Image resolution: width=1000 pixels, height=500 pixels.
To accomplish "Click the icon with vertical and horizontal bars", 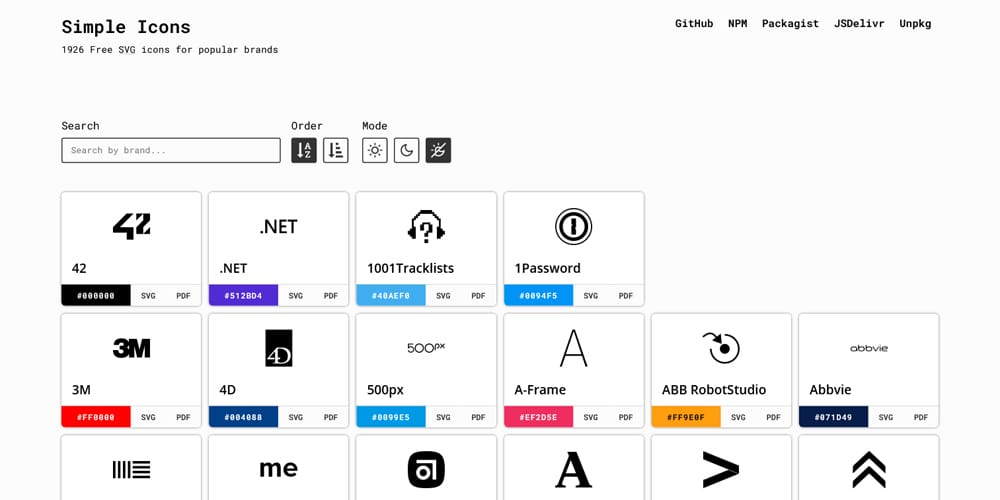I will [131, 470].
